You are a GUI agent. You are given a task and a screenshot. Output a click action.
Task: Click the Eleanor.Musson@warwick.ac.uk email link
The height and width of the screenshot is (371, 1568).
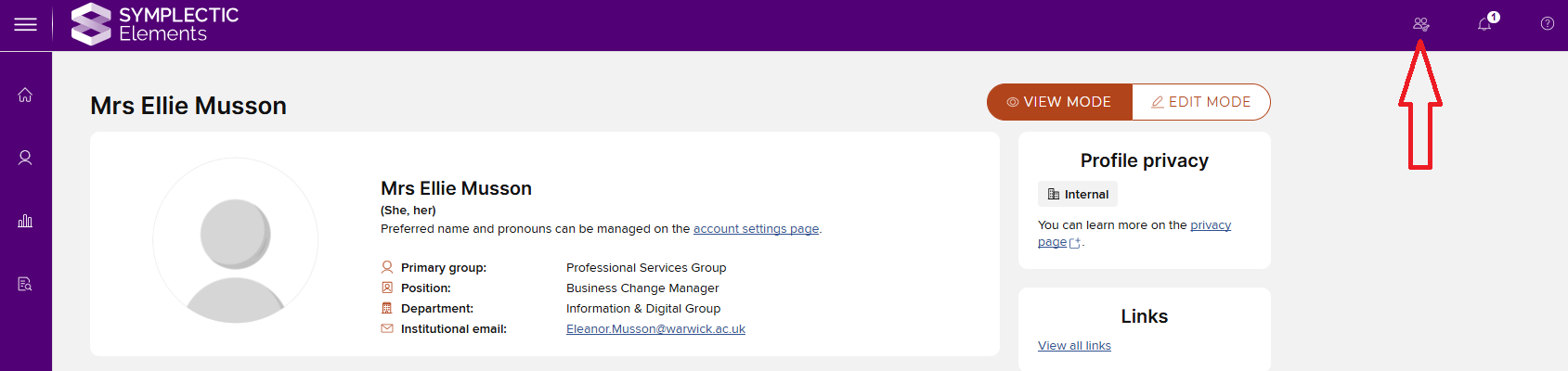tap(655, 329)
